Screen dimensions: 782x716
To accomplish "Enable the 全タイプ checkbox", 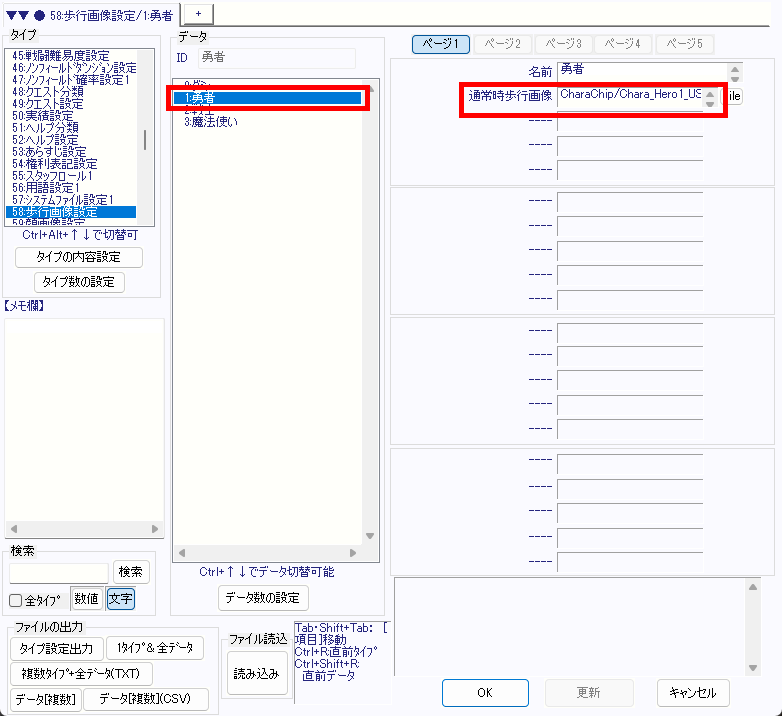I will click(15, 601).
